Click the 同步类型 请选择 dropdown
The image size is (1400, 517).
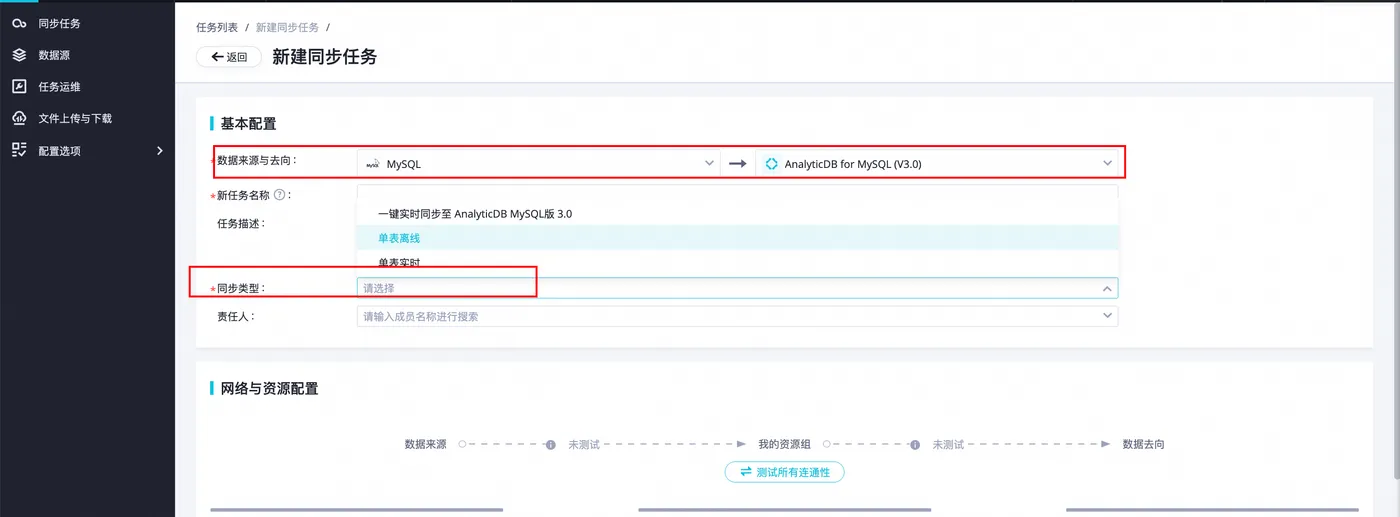tap(737, 288)
